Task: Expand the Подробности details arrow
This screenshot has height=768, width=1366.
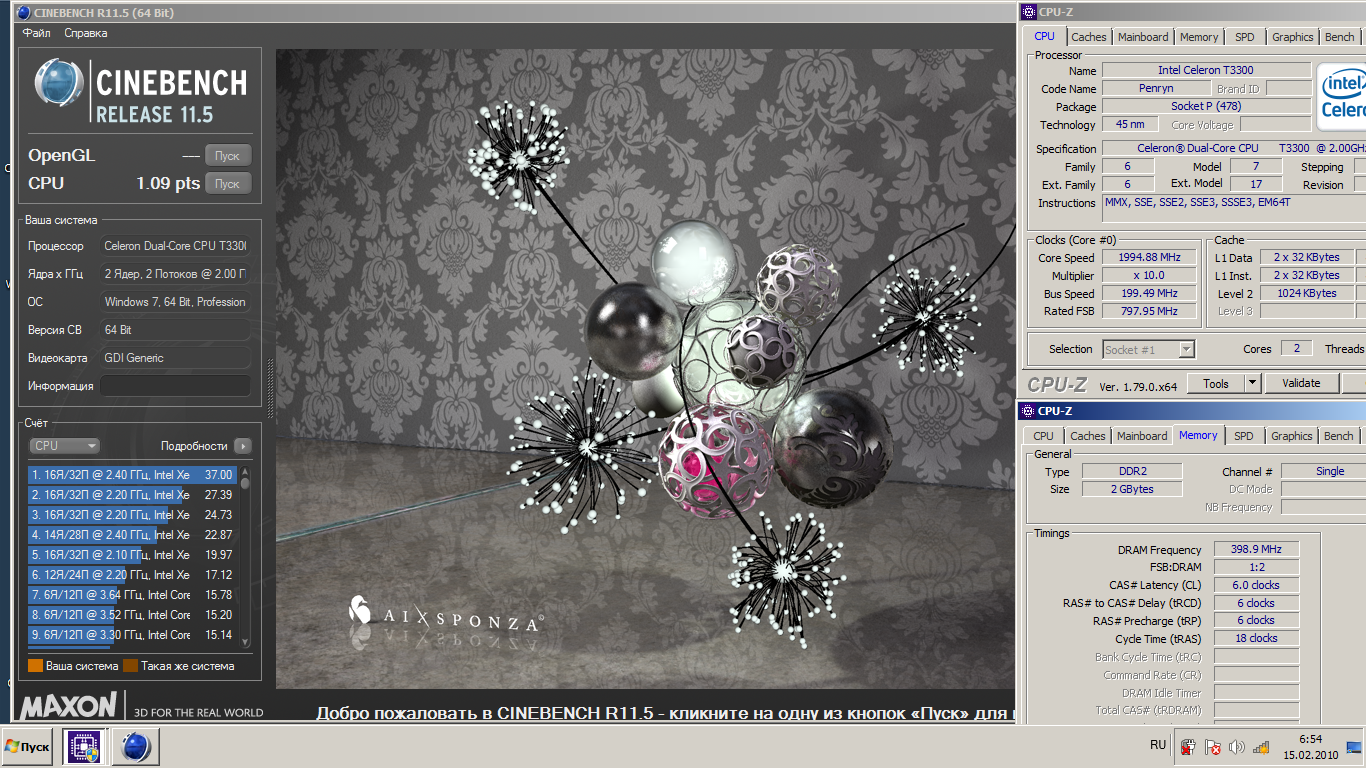Action: (243, 446)
